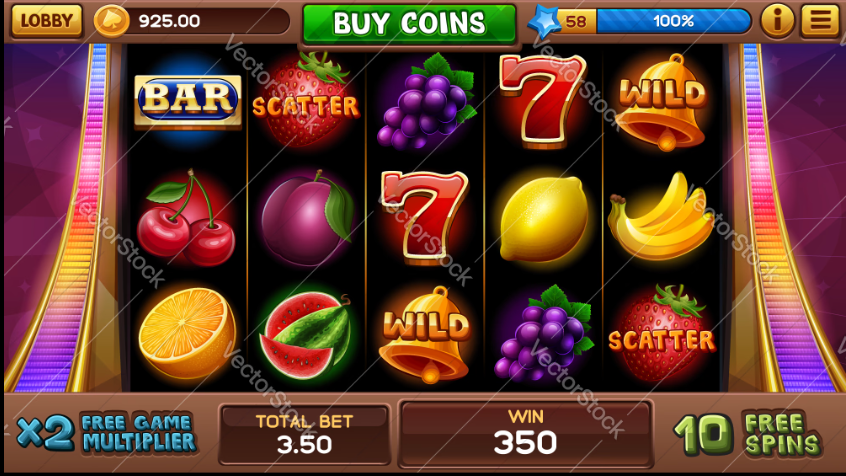Viewport: 846px width, 476px height.
Task: Open the info icon
Action: [x=777, y=21]
